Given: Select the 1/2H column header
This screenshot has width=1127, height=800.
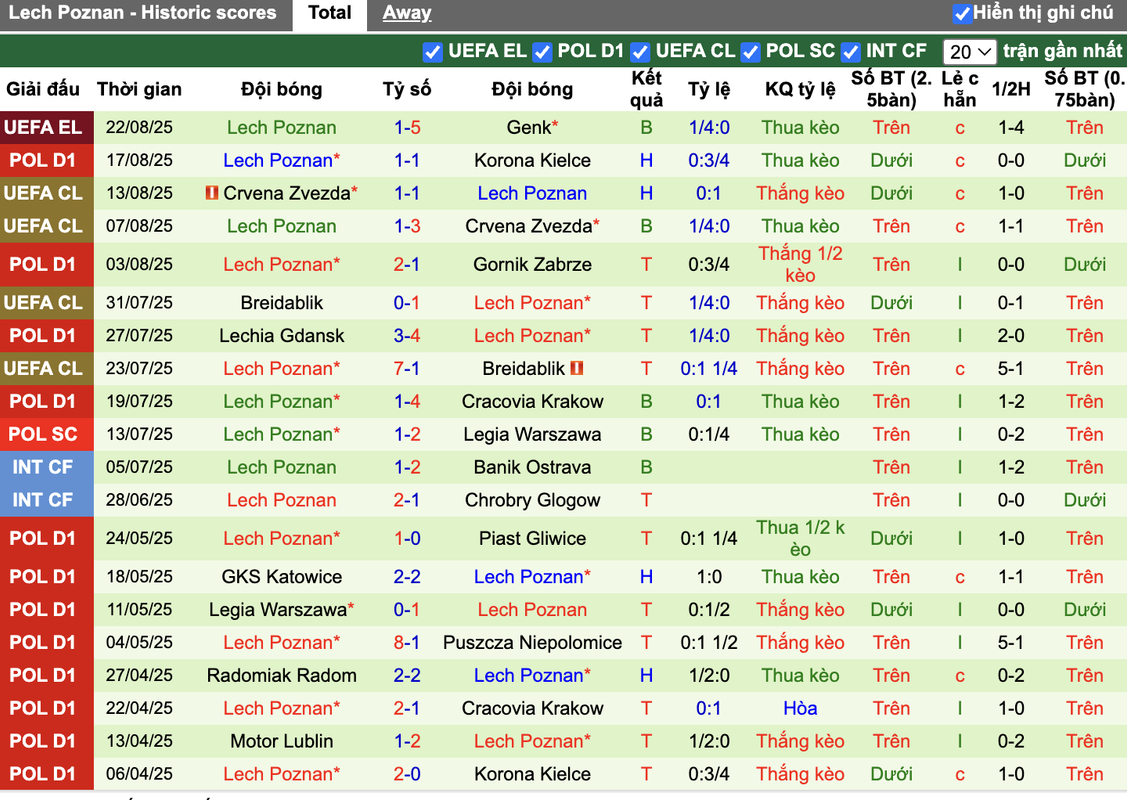Looking at the screenshot, I should (x=1011, y=89).
